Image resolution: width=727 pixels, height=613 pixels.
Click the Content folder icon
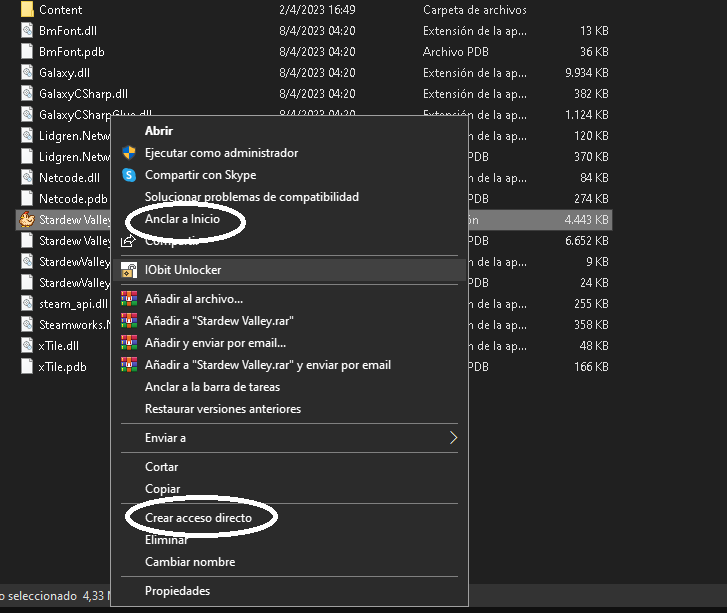pyautogui.click(x=27, y=9)
